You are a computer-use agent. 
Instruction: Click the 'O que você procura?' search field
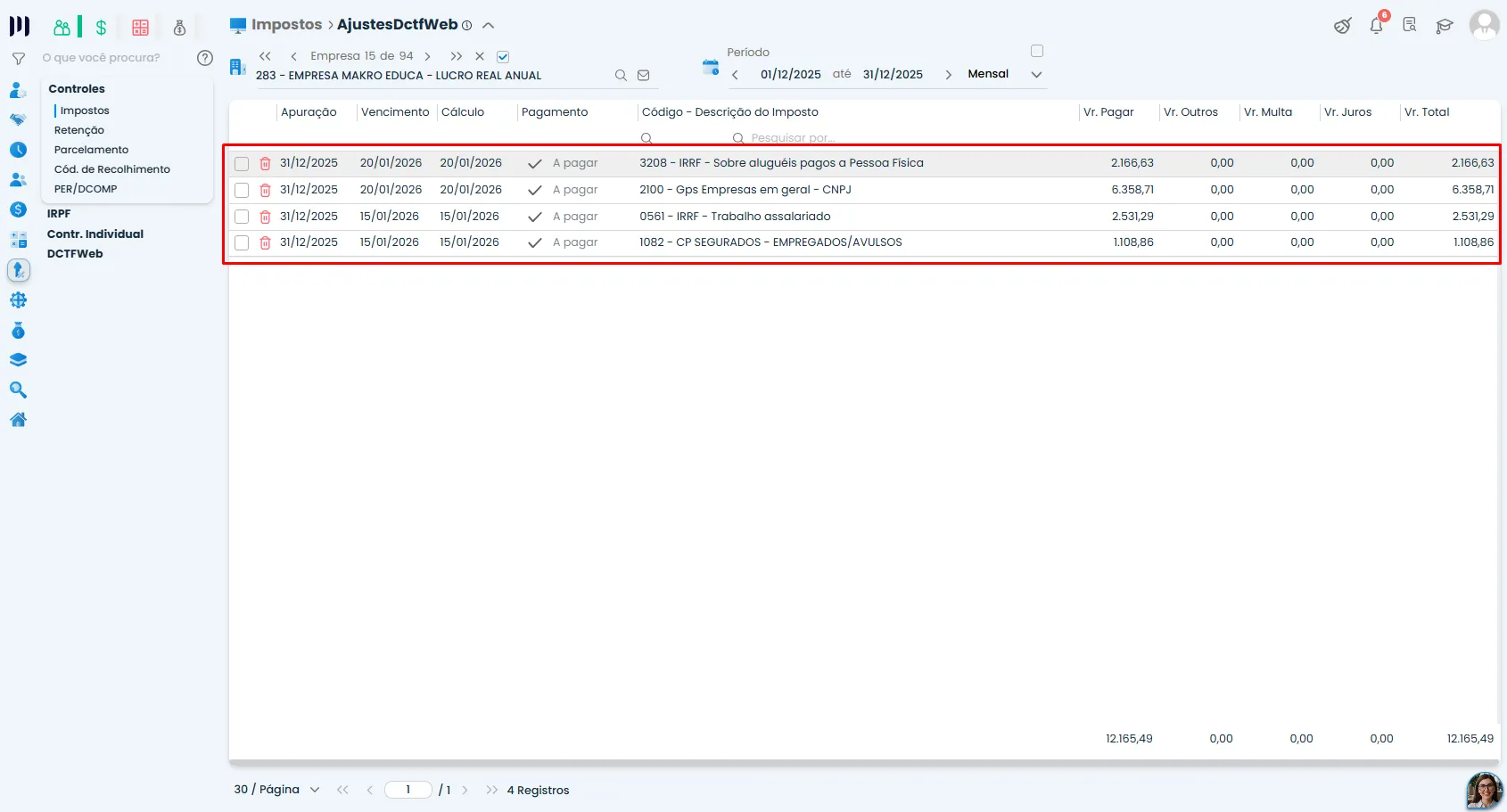tap(101, 58)
